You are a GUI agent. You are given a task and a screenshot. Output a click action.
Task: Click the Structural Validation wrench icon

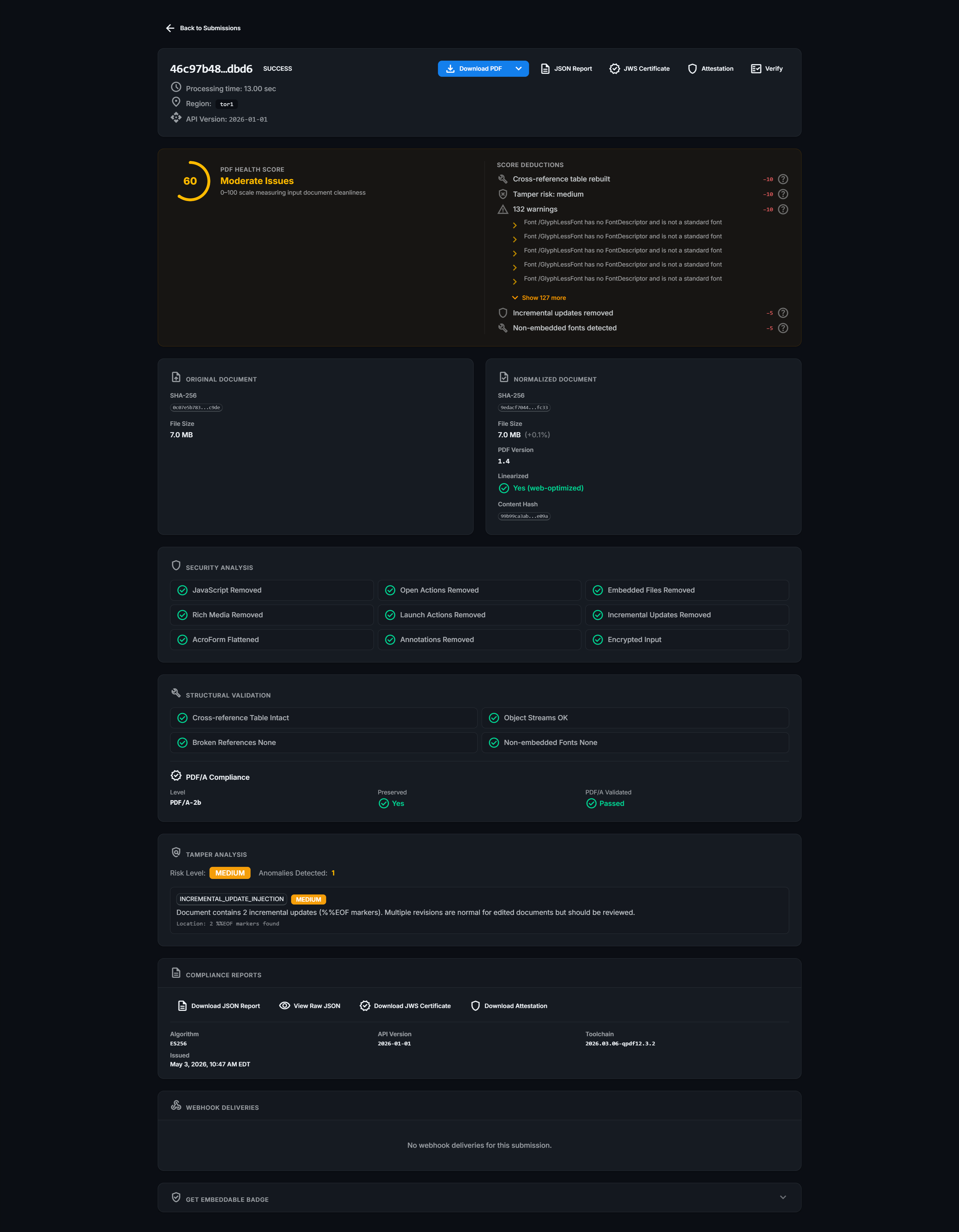pyautogui.click(x=176, y=693)
